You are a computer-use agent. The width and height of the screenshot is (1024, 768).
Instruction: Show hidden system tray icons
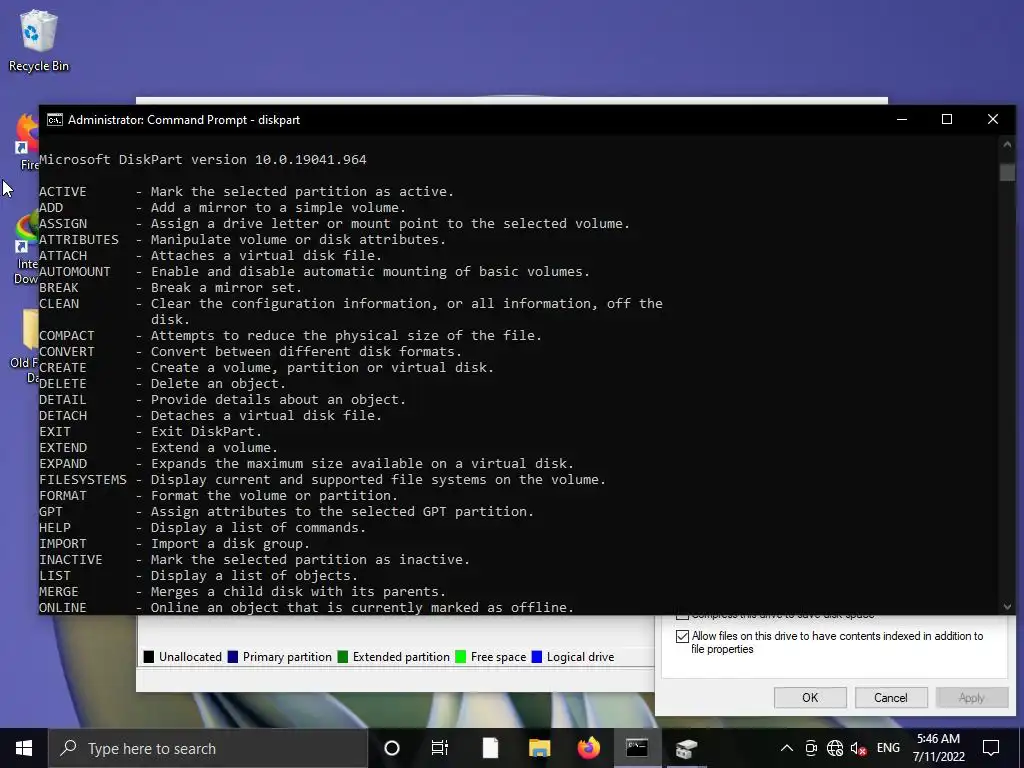(x=787, y=748)
